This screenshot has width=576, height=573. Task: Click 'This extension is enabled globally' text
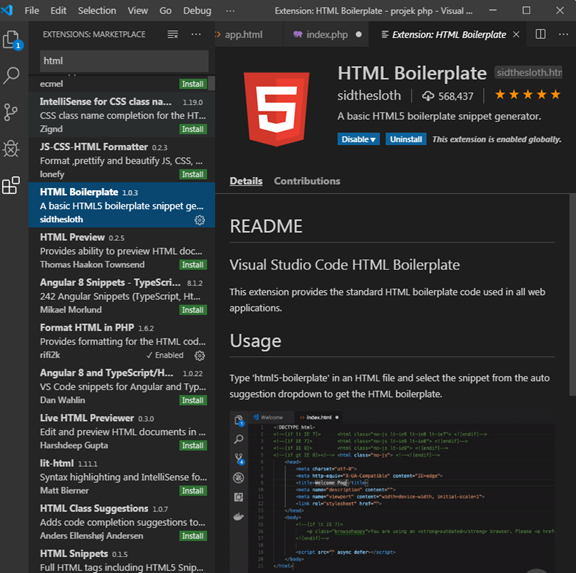click(497, 139)
